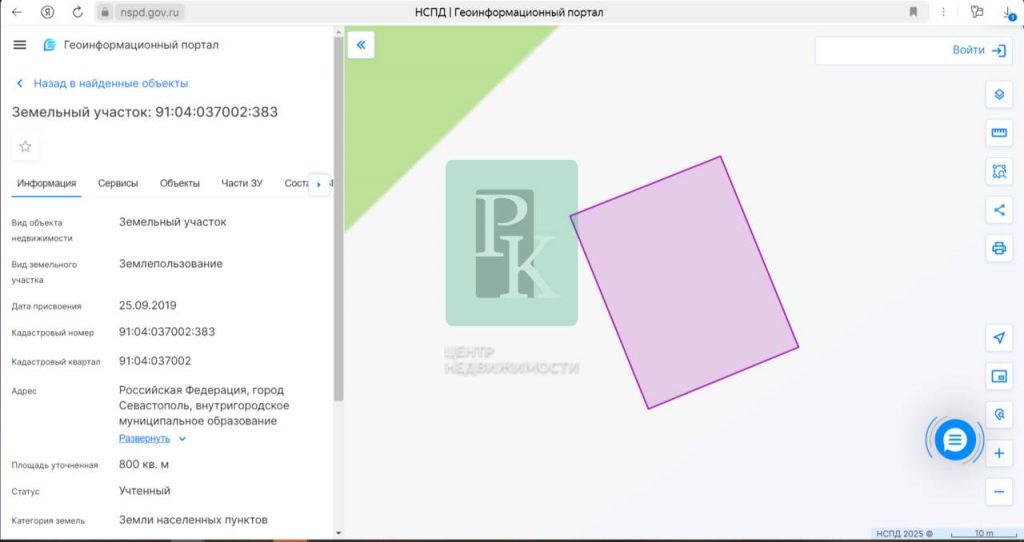Screen dimensions: 1024x542
Task: Switch to the Объекты tab
Action: [180, 183]
